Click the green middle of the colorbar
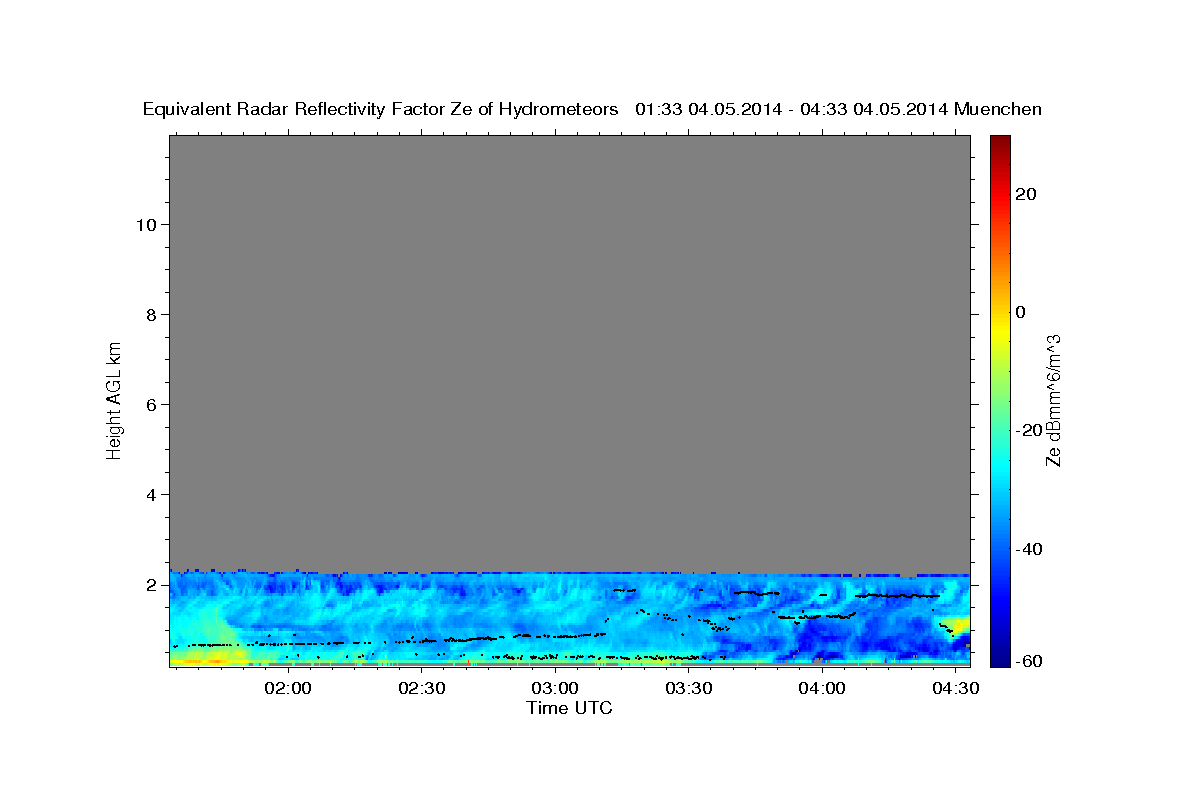 pos(1000,400)
